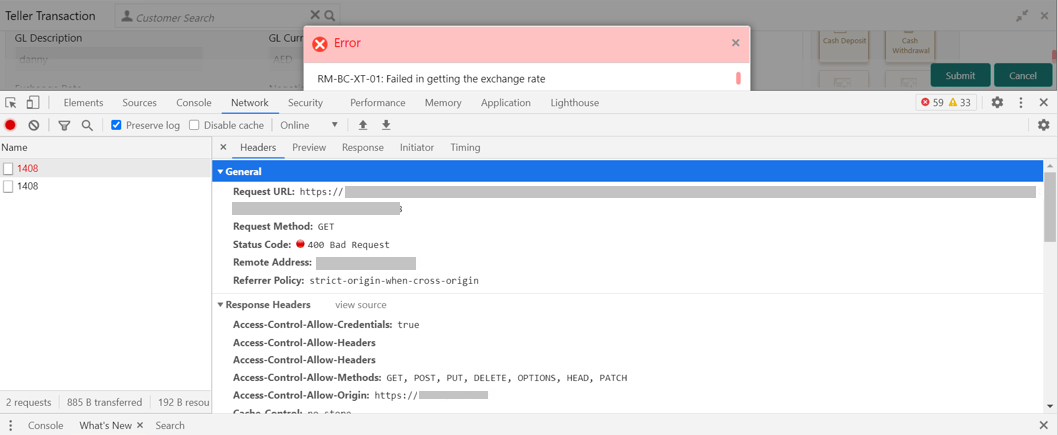Click the 400 Bad Request status text

coord(348,245)
